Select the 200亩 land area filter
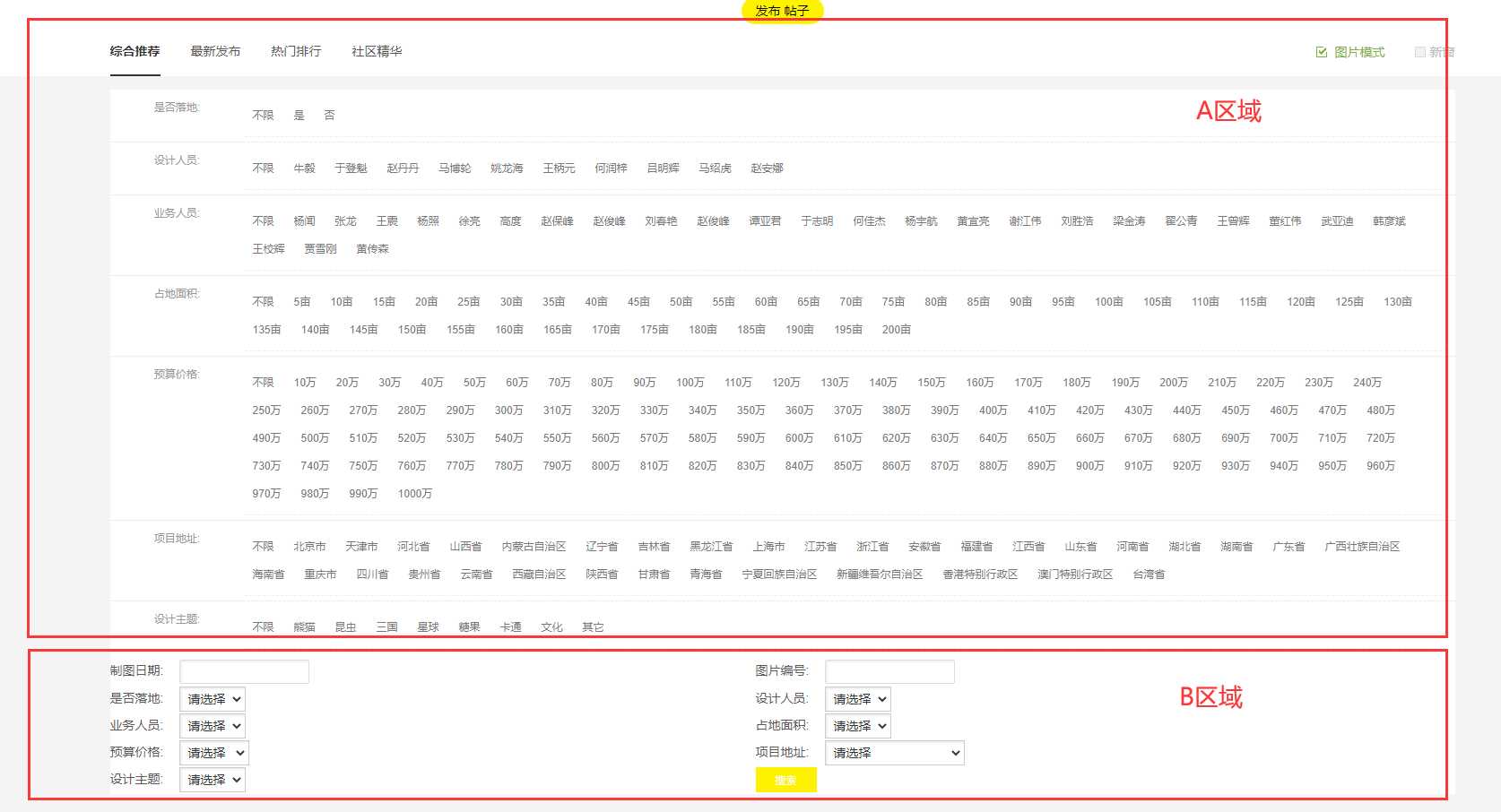 click(896, 330)
